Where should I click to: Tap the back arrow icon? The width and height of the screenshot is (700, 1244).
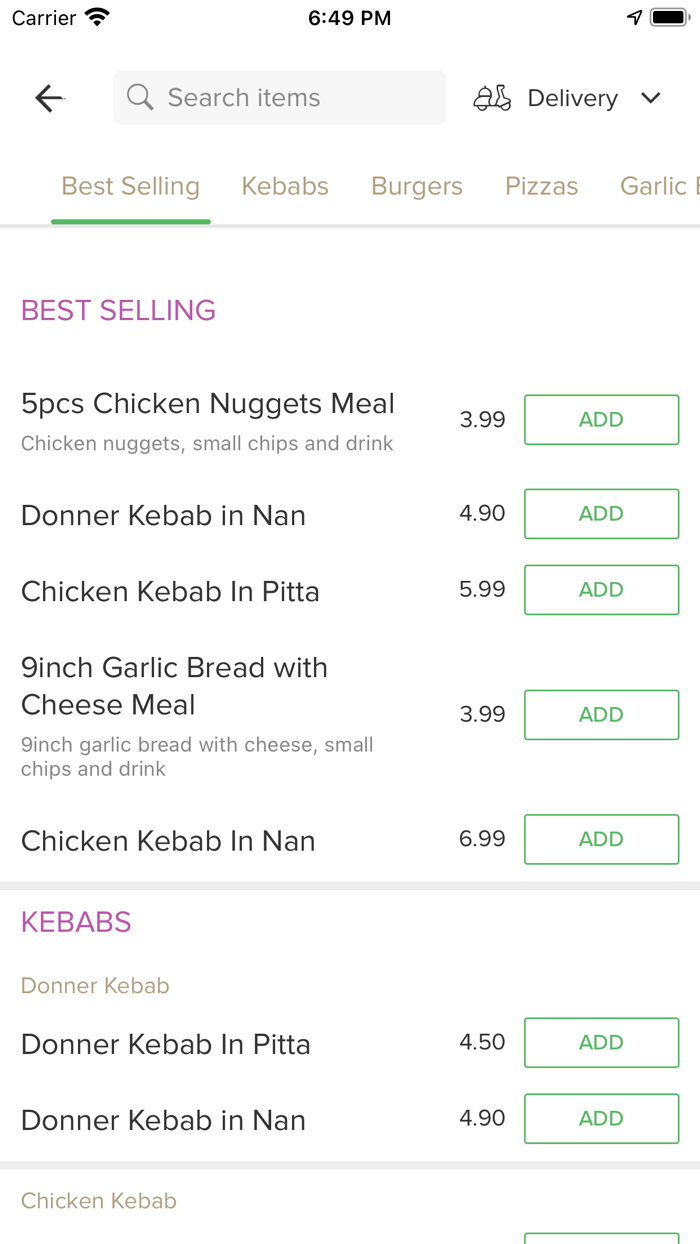[x=49, y=98]
